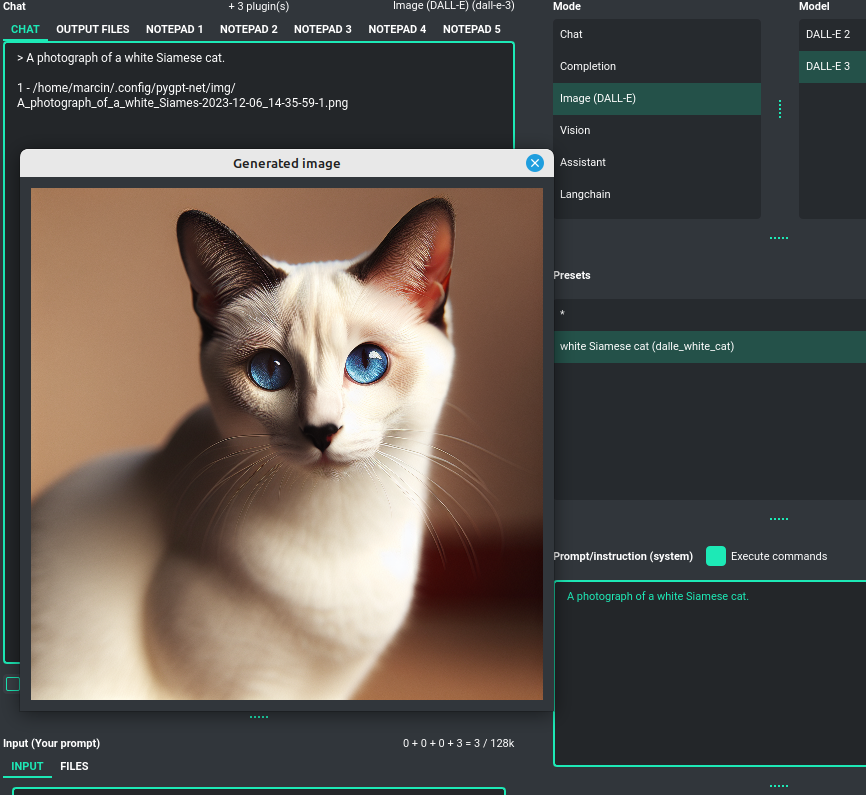Select the DALL-E 2 model
This screenshot has height=795, width=866.
(x=830, y=34)
